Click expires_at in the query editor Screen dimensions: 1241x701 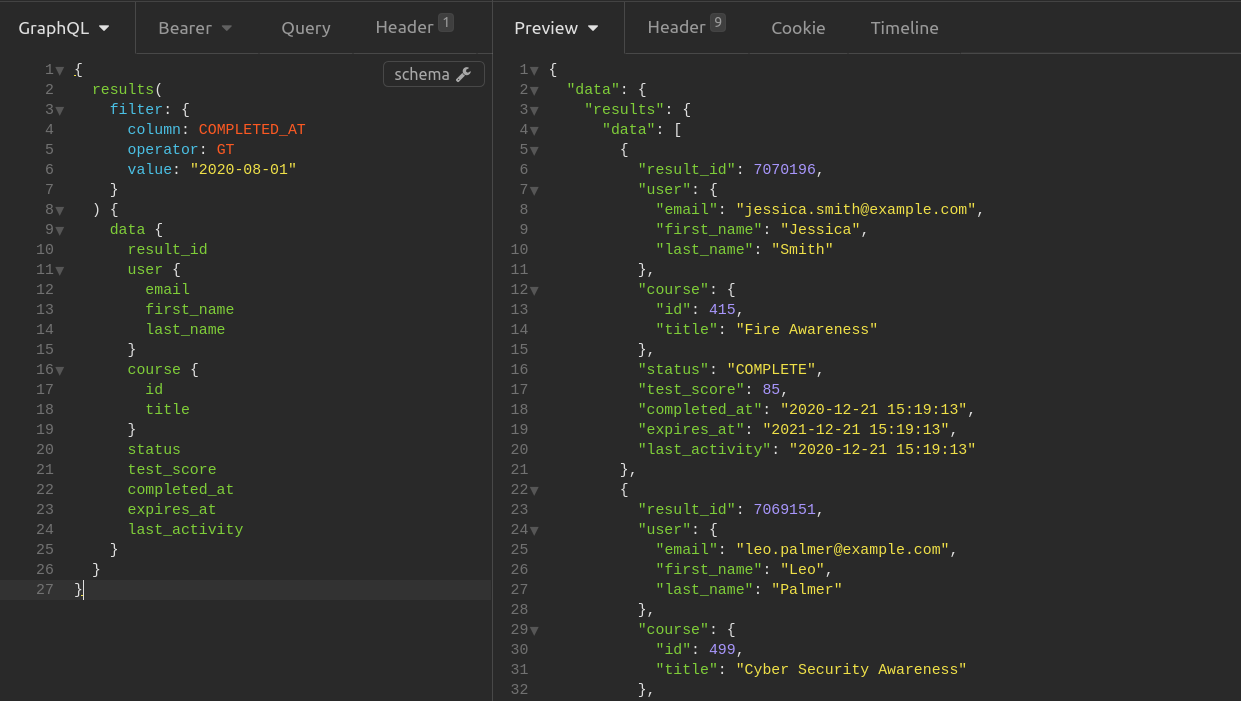[x=172, y=509]
